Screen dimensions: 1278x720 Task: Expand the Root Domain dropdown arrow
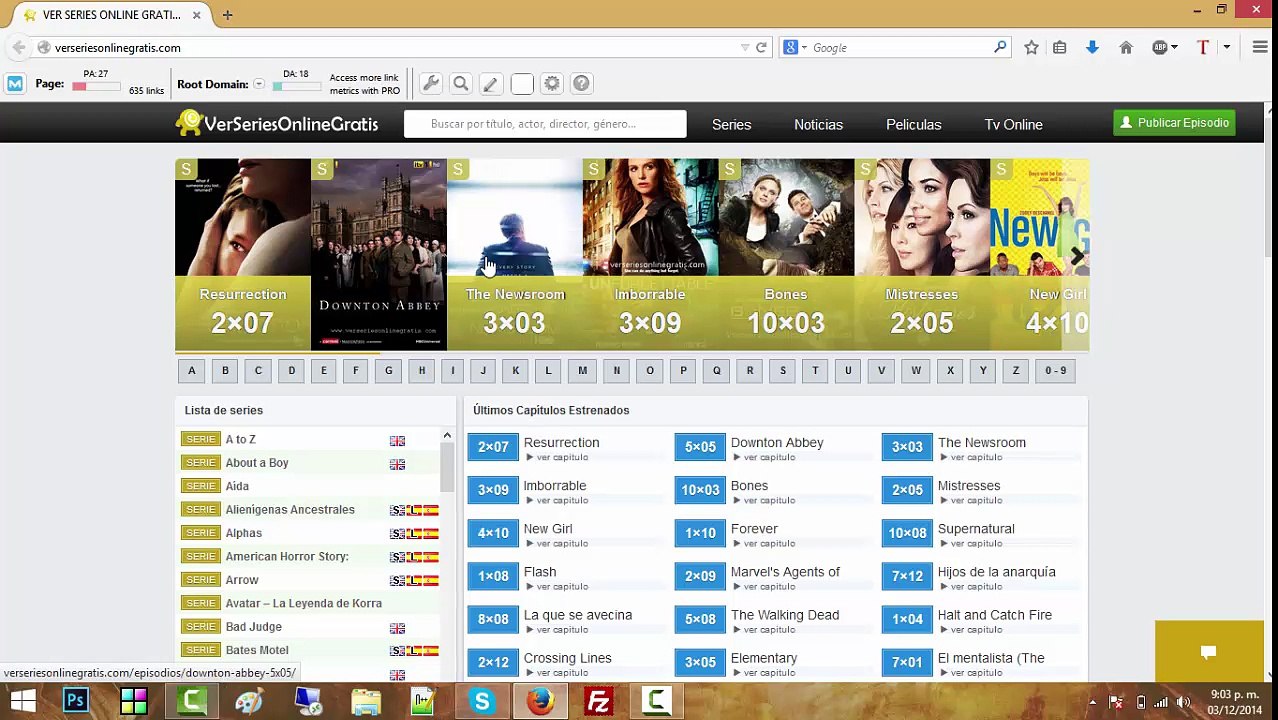[x=259, y=84]
